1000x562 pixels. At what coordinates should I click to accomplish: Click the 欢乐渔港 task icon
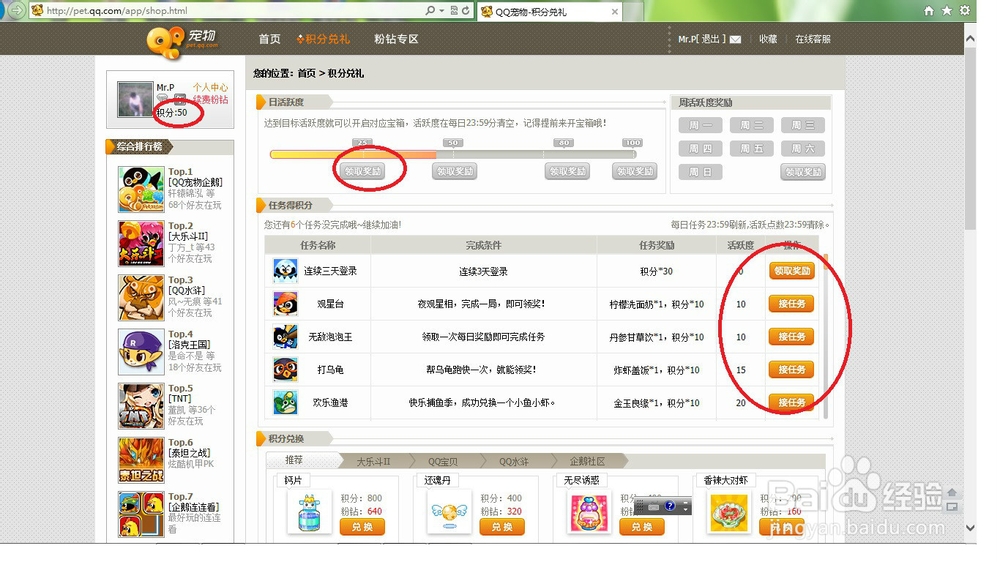(x=285, y=403)
